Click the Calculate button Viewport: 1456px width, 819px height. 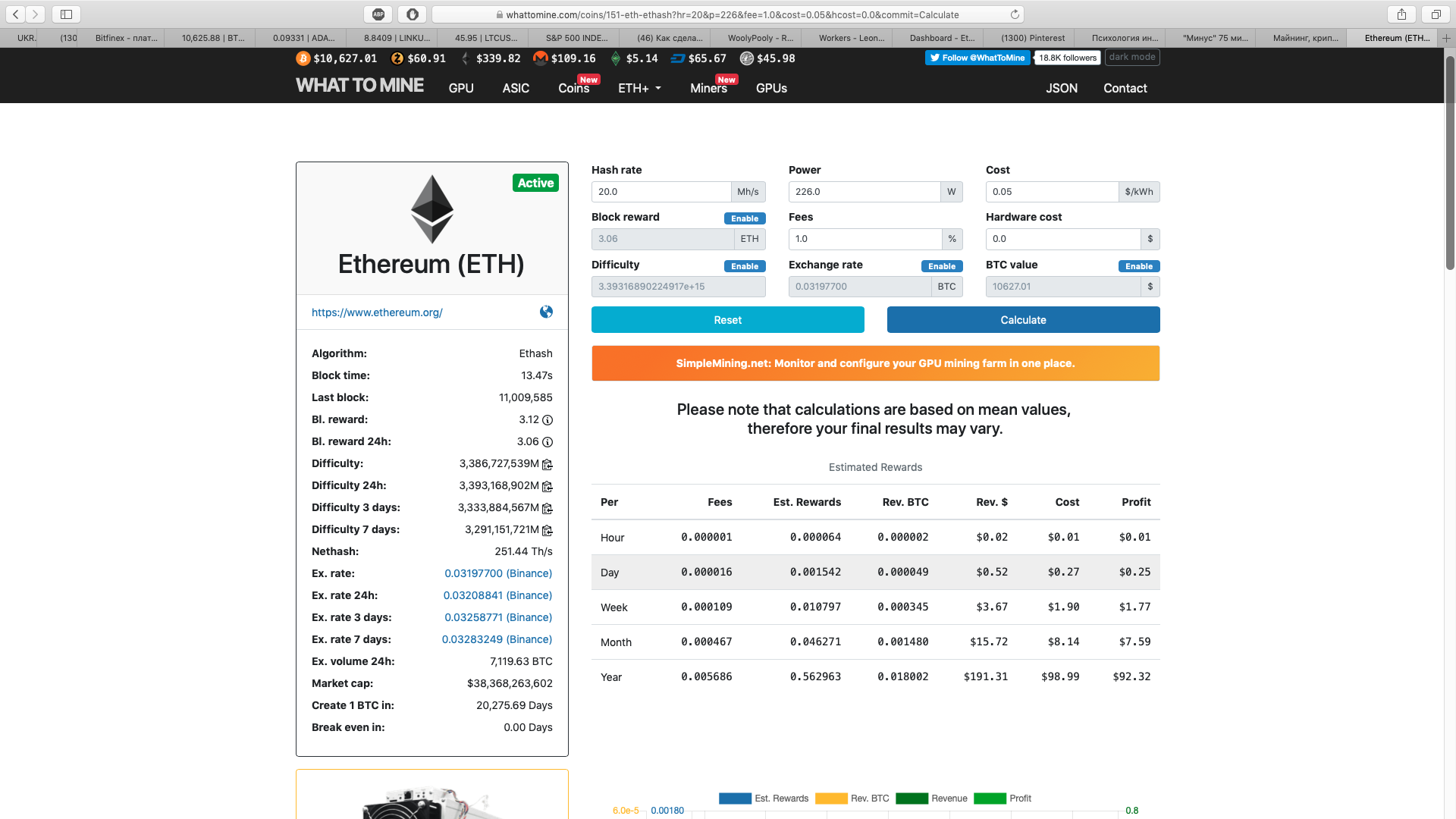(x=1023, y=320)
